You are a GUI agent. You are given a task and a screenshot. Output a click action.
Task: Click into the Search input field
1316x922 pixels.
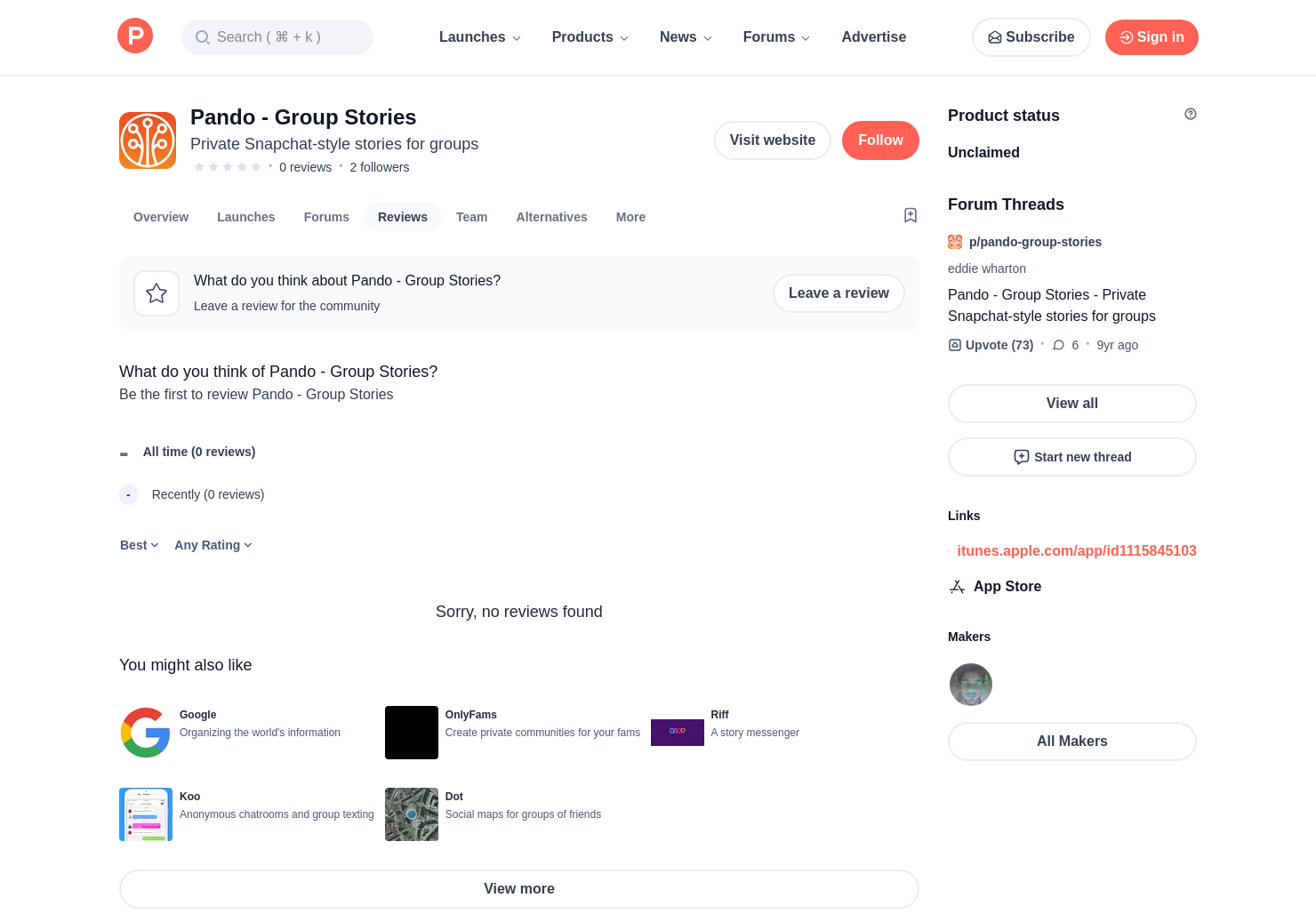click(x=277, y=37)
